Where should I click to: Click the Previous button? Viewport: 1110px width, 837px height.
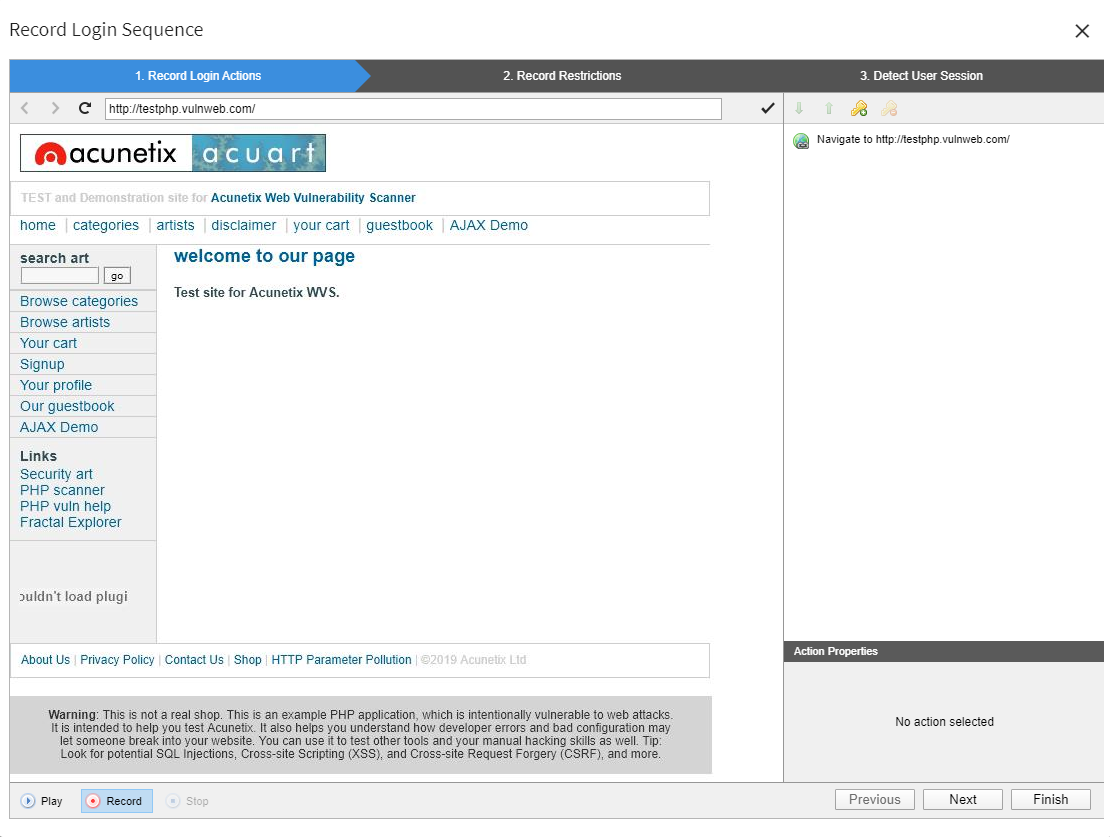pos(875,799)
